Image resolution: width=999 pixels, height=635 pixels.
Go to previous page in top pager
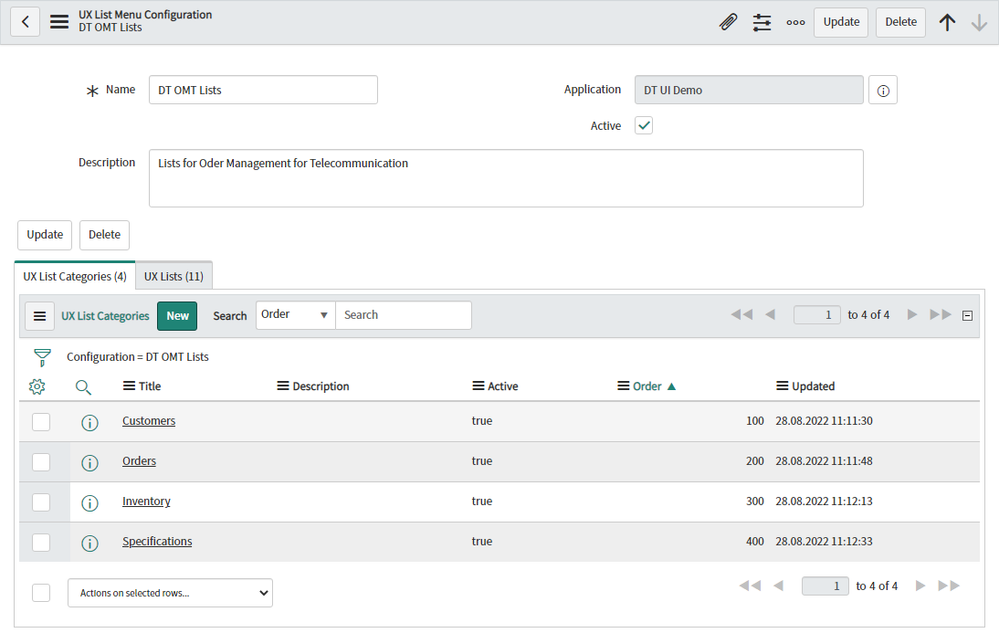pyautogui.click(x=770, y=314)
